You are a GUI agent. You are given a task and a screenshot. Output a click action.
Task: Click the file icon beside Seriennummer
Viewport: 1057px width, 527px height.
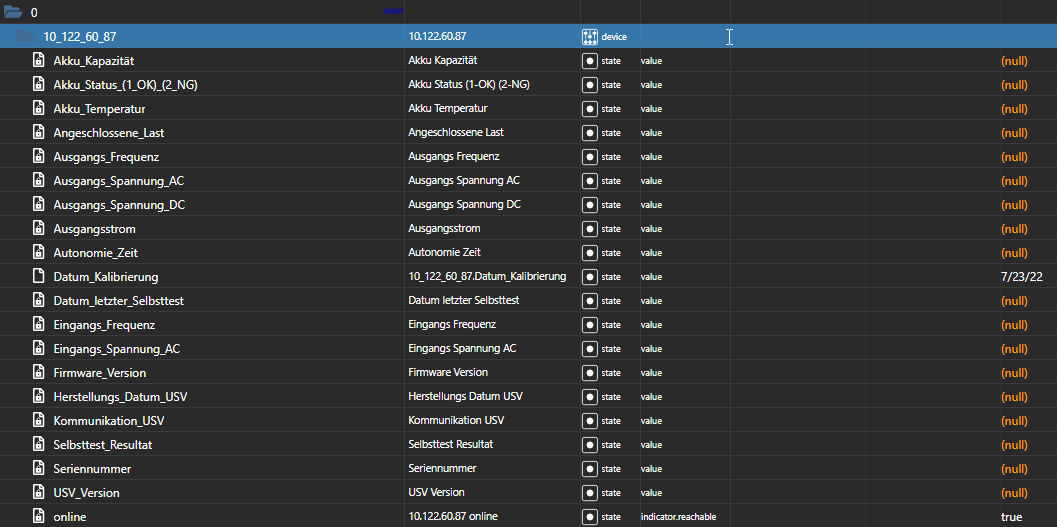pos(39,469)
